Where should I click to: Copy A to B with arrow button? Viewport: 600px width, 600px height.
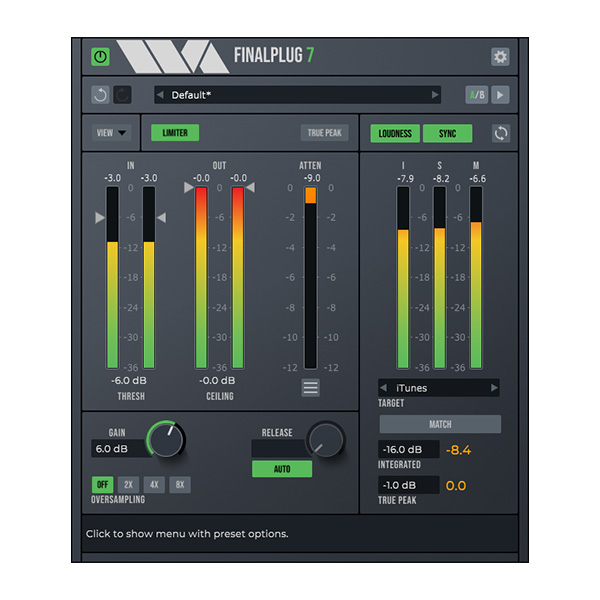click(500, 95)
